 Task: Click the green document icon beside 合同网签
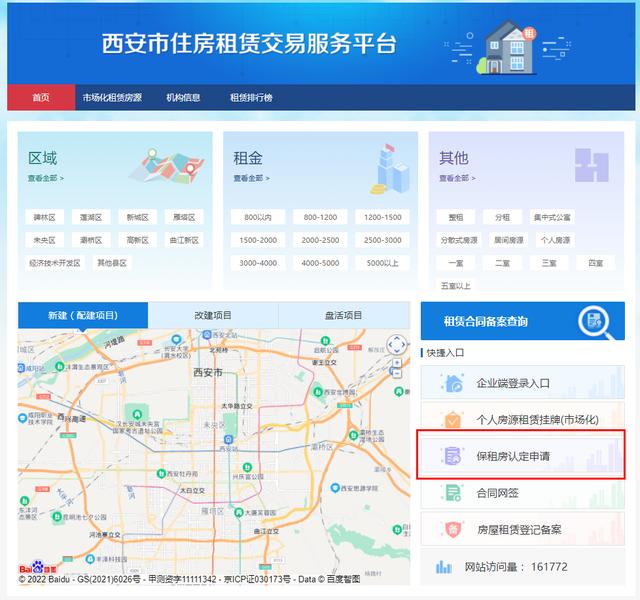(453, 493)
